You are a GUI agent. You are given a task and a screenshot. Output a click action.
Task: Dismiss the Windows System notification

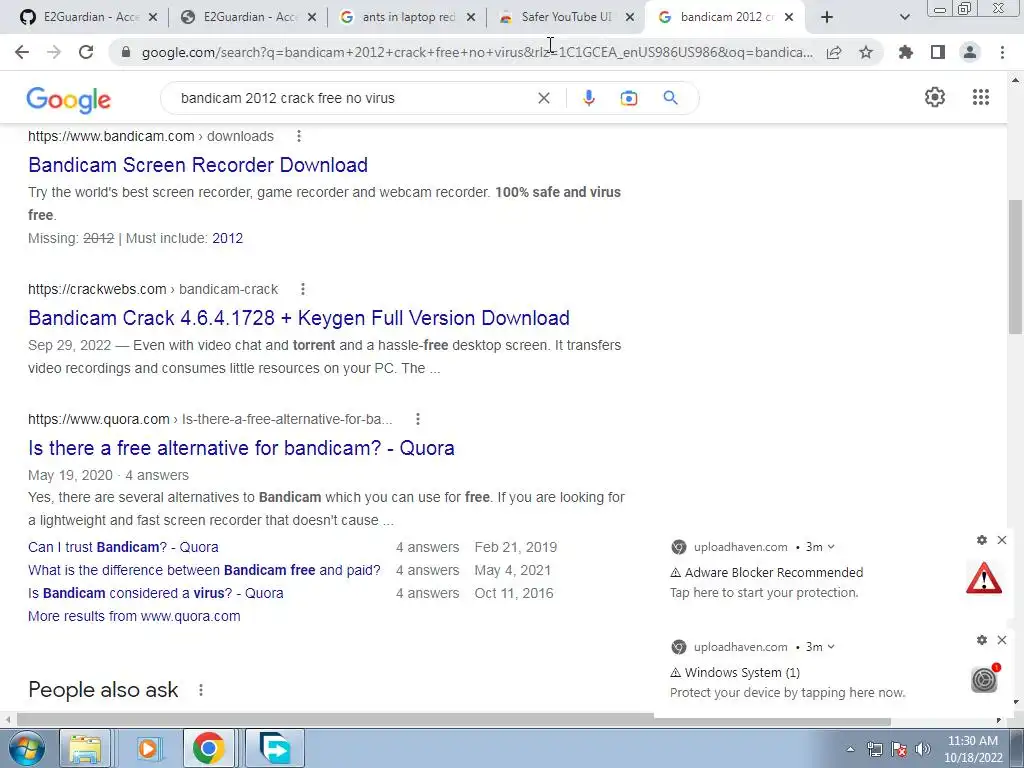click(x=1002, y=640)
